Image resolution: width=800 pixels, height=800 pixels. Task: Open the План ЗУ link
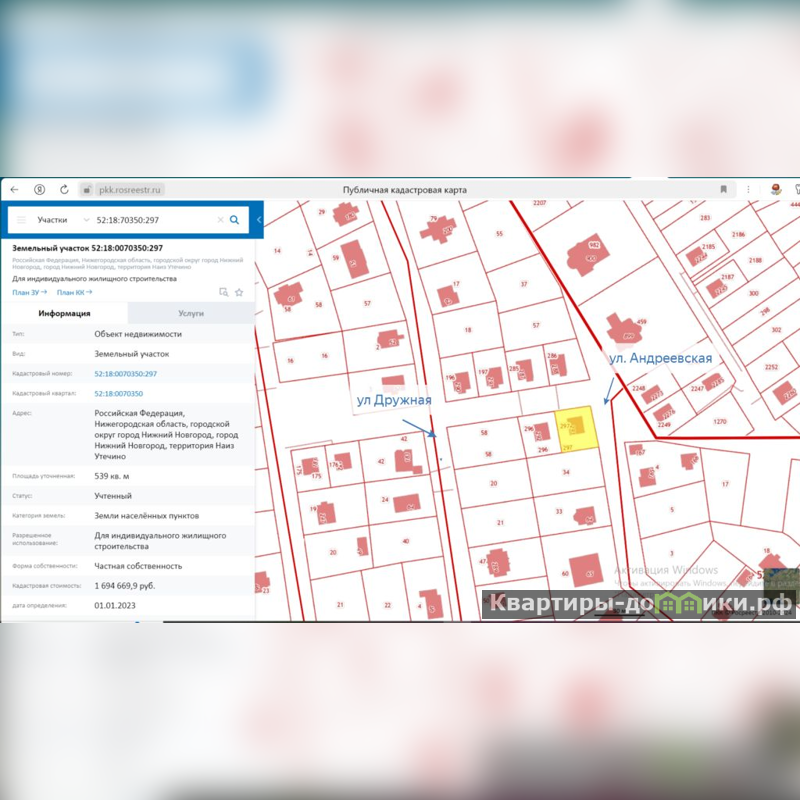point(29,292)
